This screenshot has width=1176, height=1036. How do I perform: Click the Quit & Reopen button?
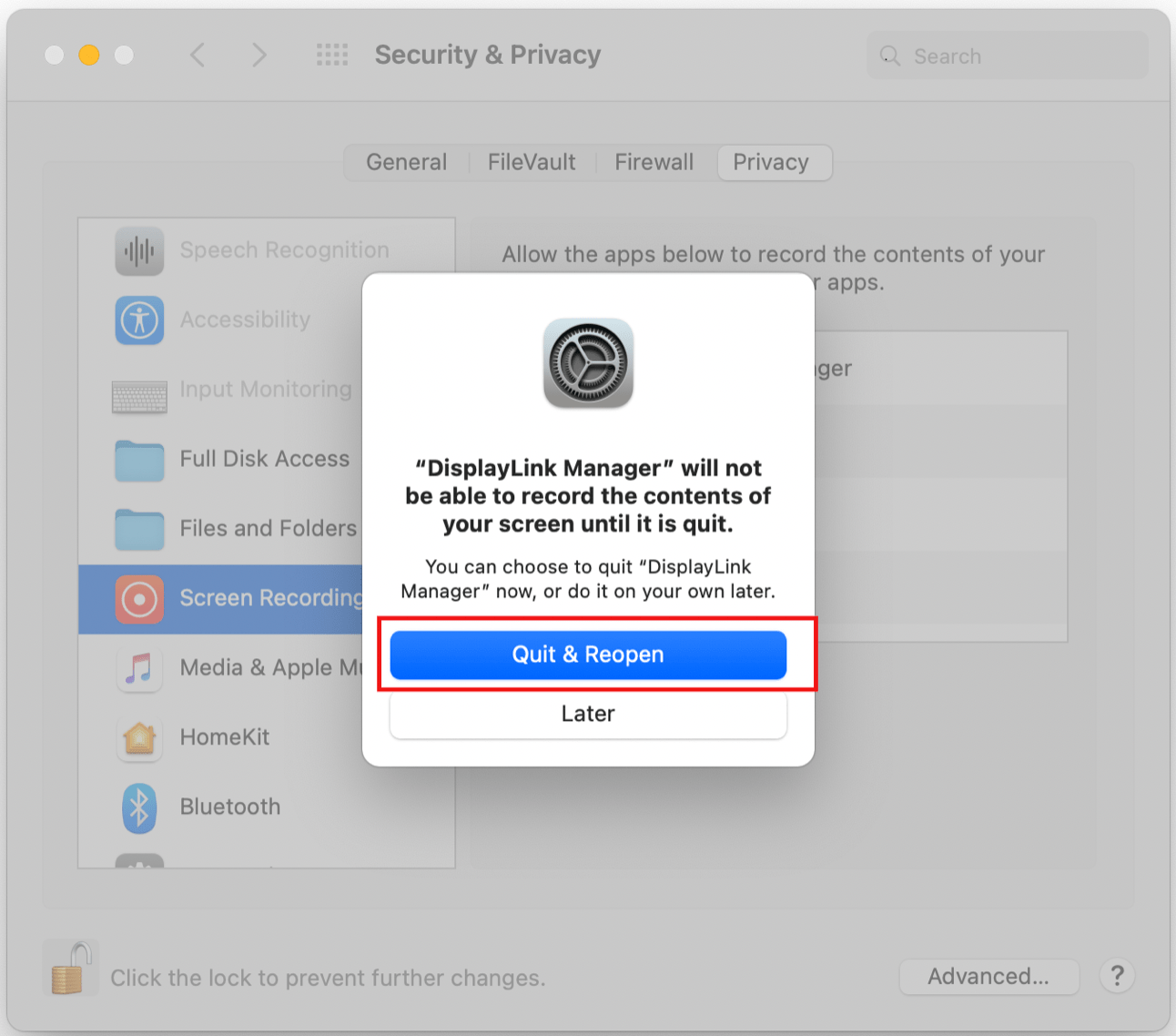click(587, 655)
